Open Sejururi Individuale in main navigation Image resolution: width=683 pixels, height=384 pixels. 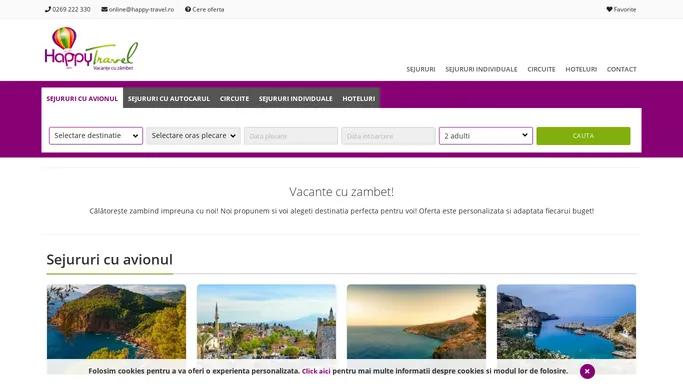tap(481, 69)
